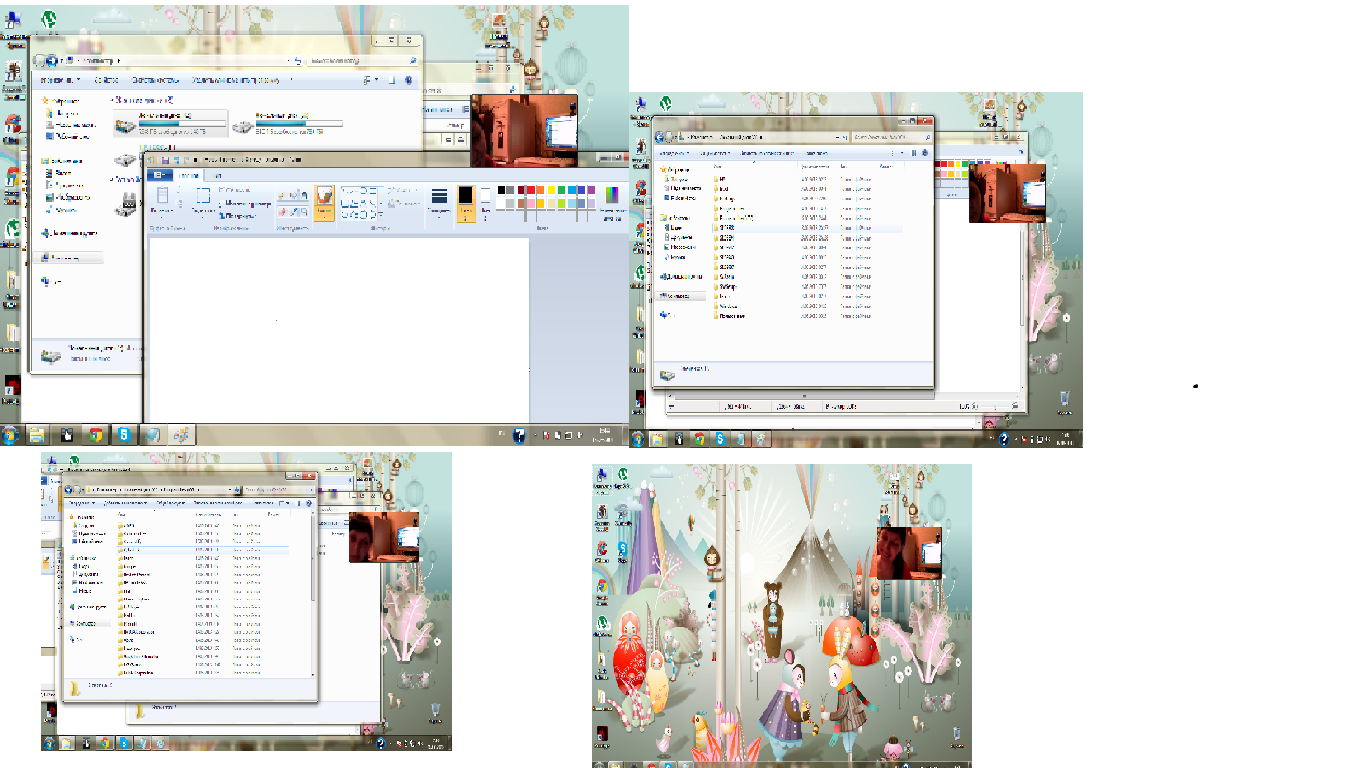
Task: Select the Brushes tool highlighted orange in Paint ribbon
Action: 324,203
